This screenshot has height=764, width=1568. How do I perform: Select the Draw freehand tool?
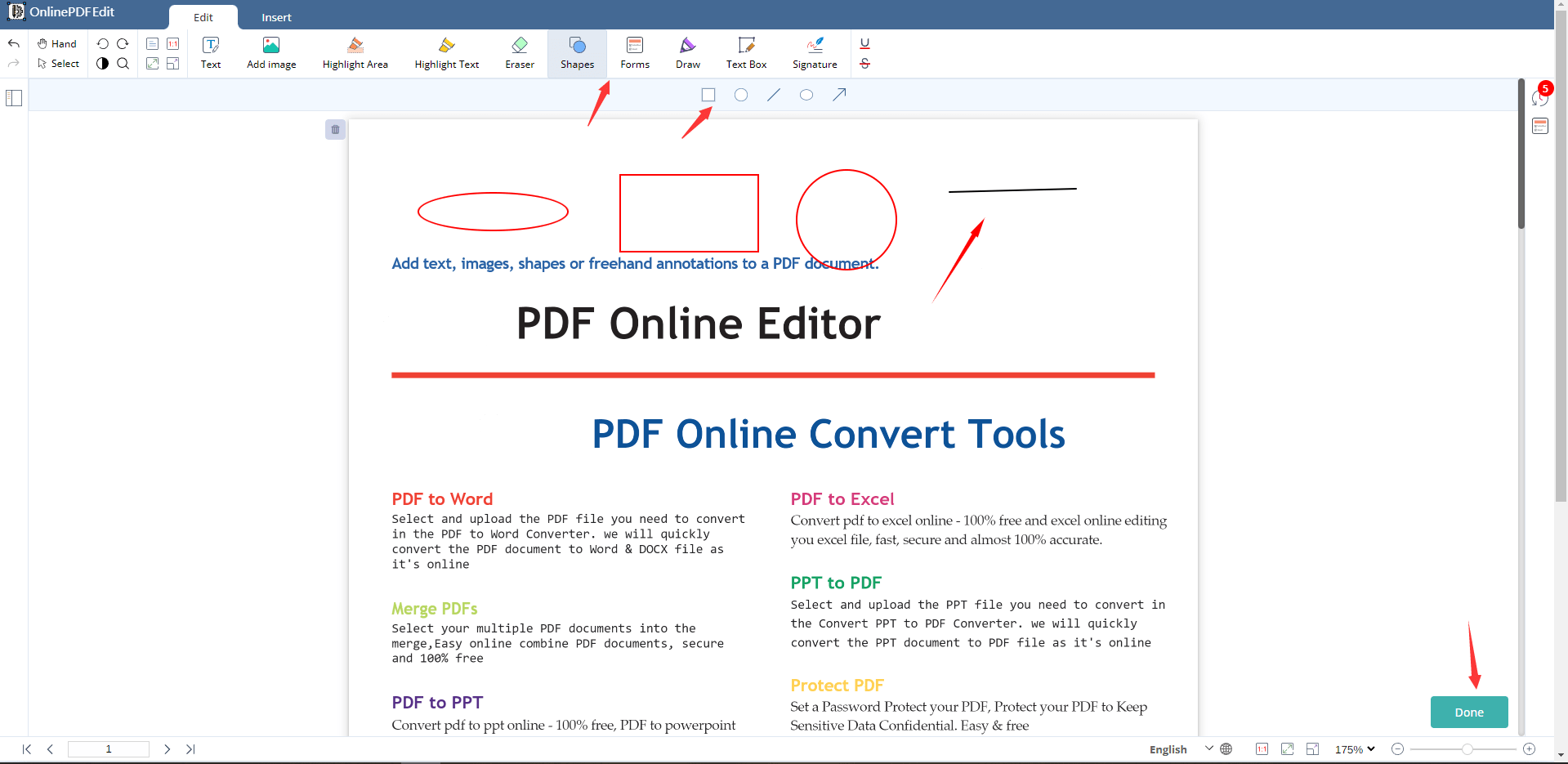coord(686,52)
